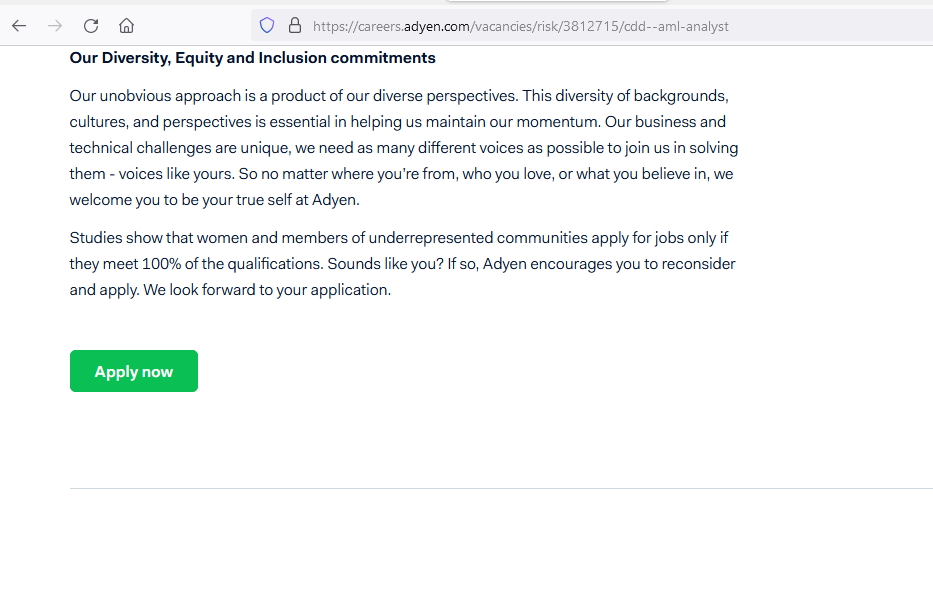Click the green Apply now button

point(134,371)
